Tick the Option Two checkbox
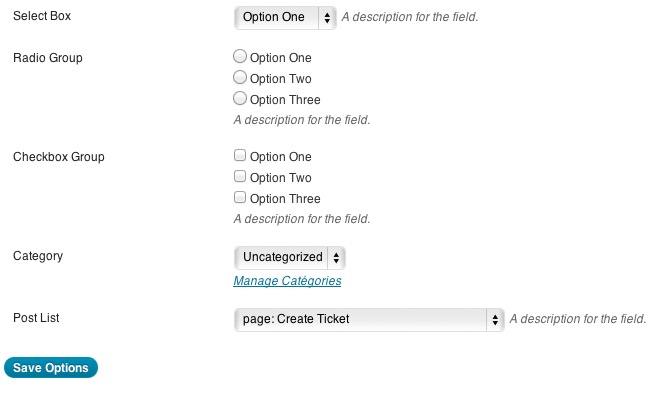Viewport: 657px width, 396px height. pyautogui.click(x=240, y=176)
